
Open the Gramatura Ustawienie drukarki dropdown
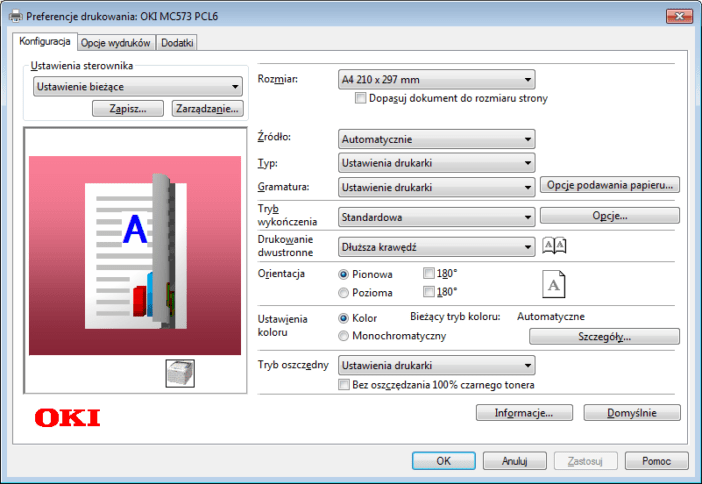point(437,187)
